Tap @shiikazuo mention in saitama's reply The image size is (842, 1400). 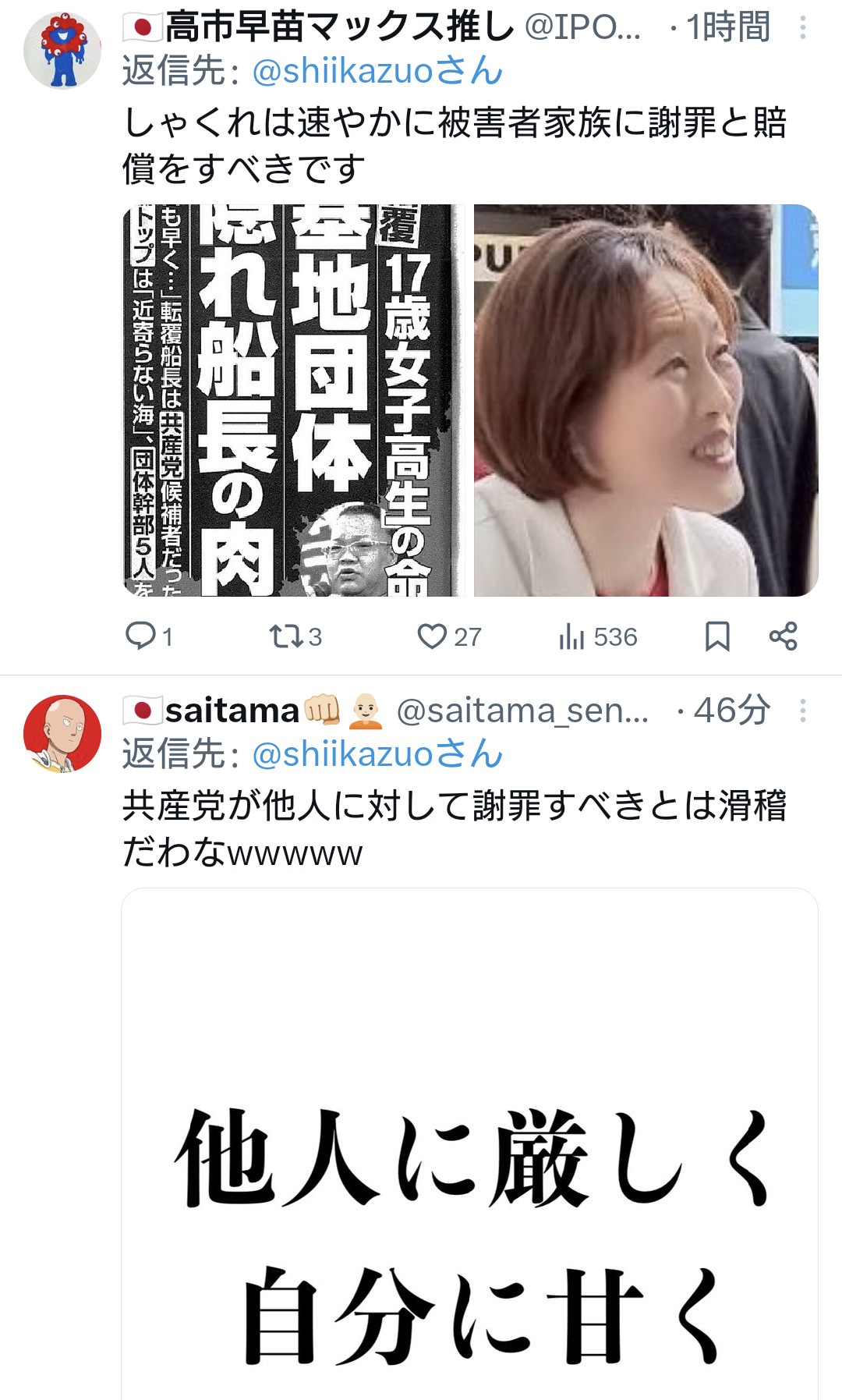[378, 754]
